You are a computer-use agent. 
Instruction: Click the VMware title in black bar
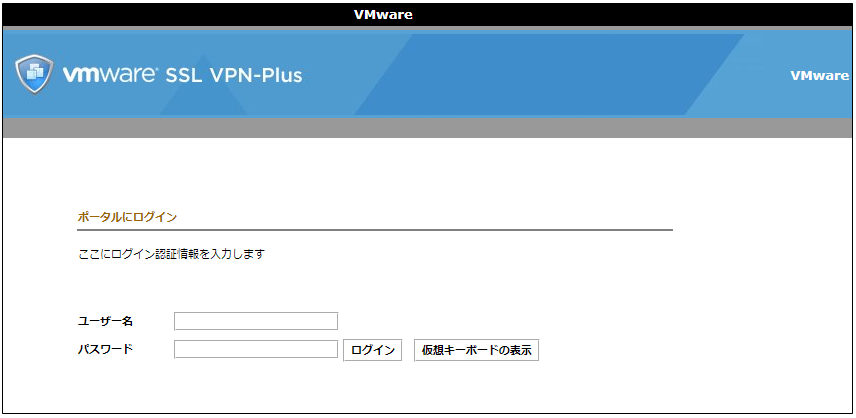point(383,15)
